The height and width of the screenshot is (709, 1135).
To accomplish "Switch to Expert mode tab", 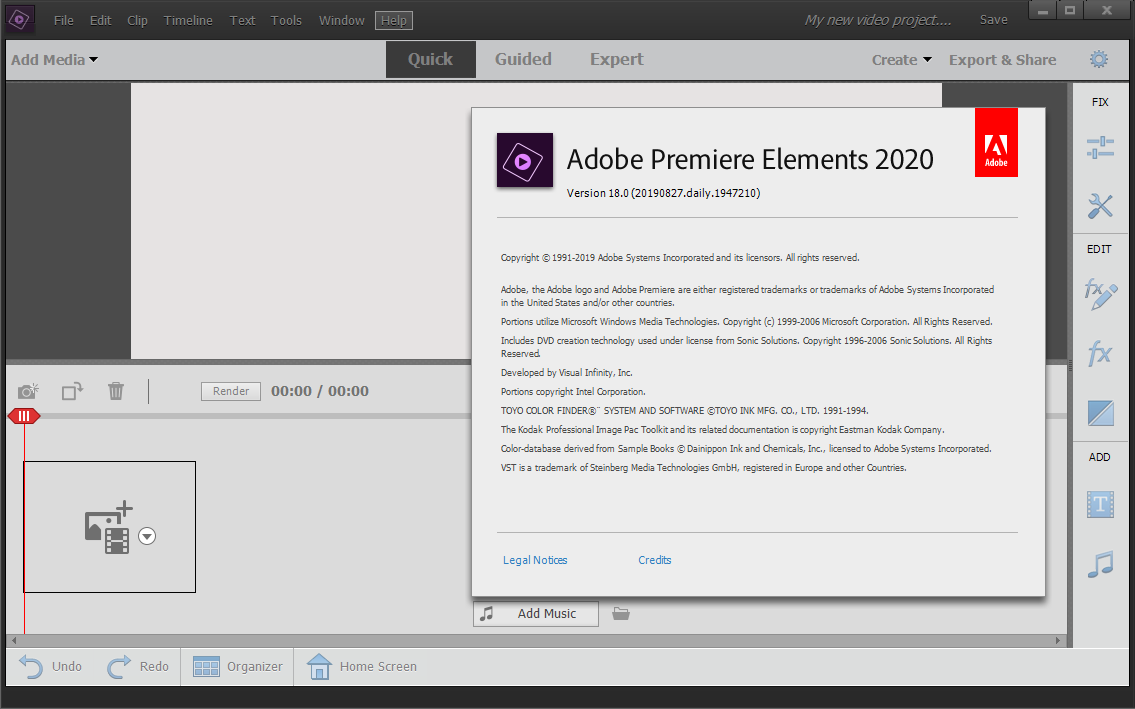I will (x=617, y=59).
